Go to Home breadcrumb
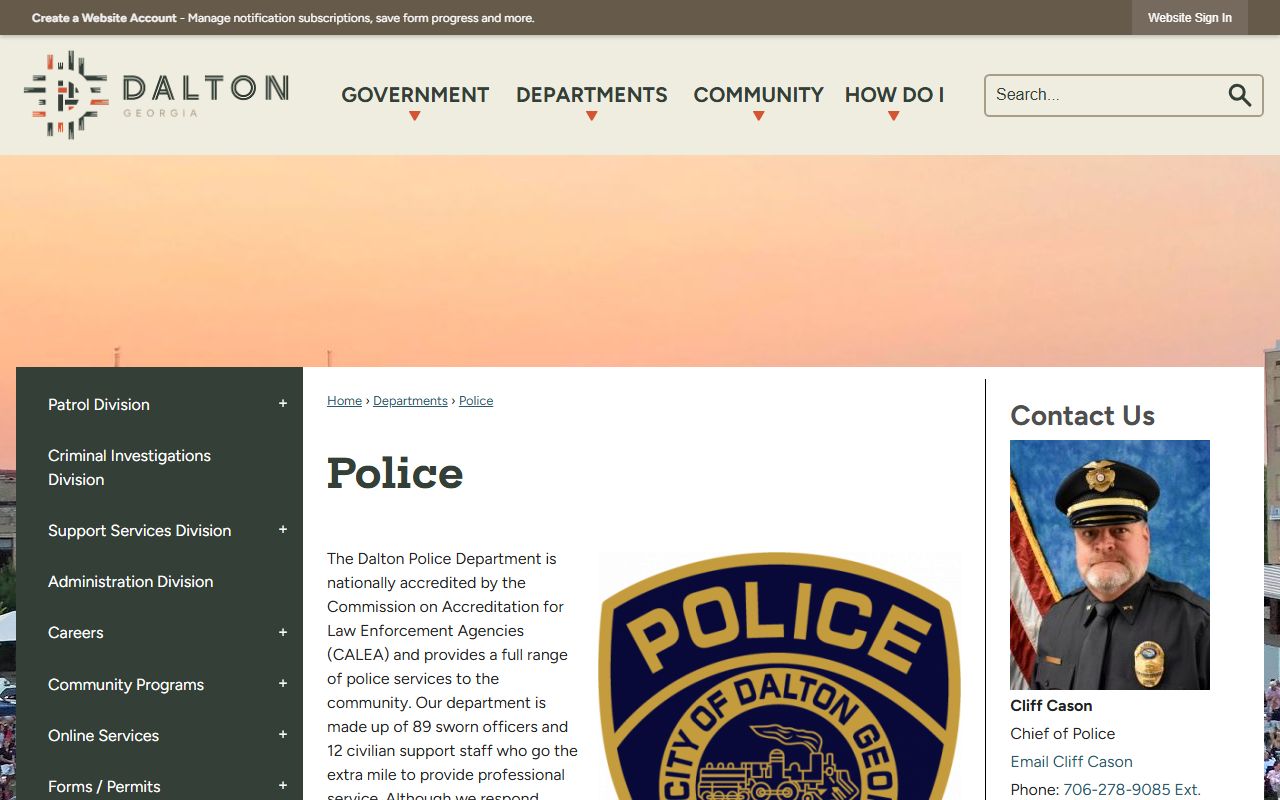The height and width of the screenshot is (800, 1280). [x=344, y=400]
